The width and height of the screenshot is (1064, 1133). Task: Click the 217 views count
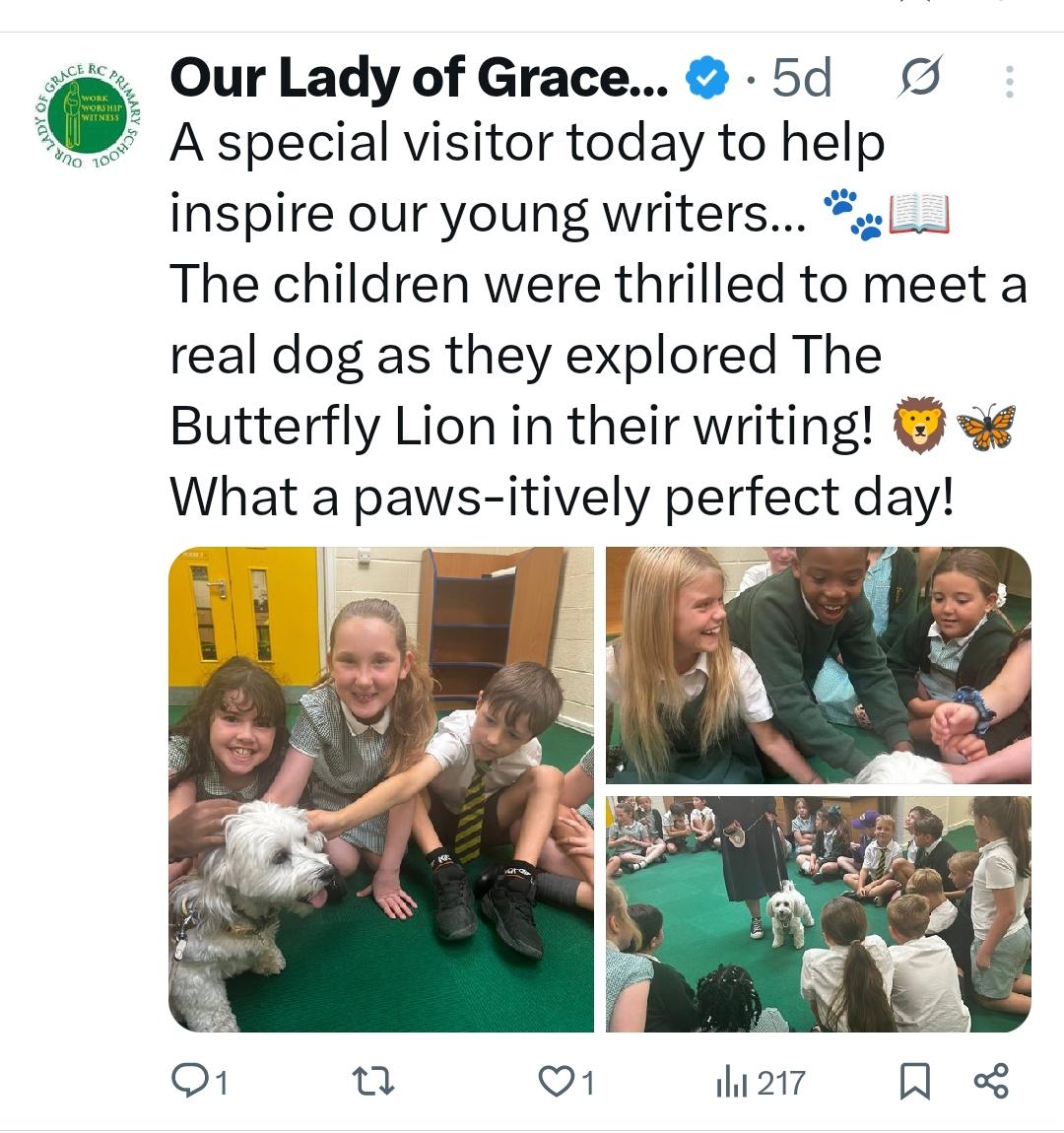click(x=781, y=1083)
